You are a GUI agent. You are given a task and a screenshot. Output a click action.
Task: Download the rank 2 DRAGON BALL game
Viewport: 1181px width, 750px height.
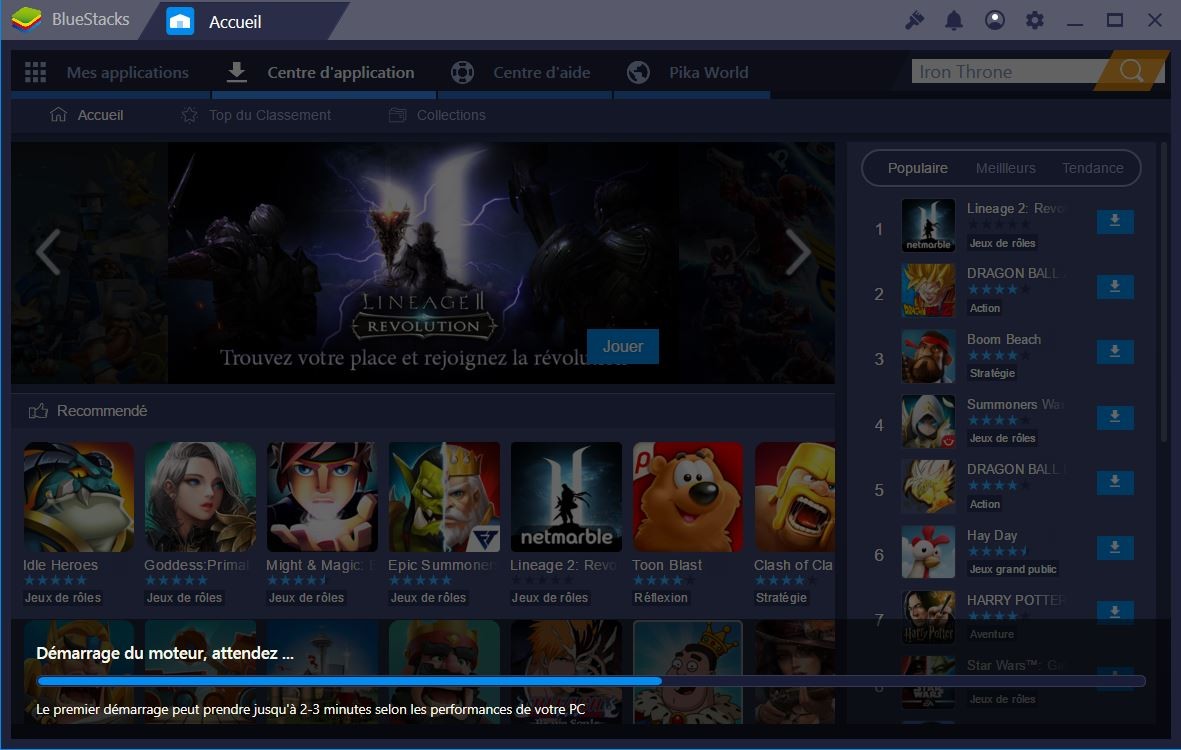tap(1115, 287)
